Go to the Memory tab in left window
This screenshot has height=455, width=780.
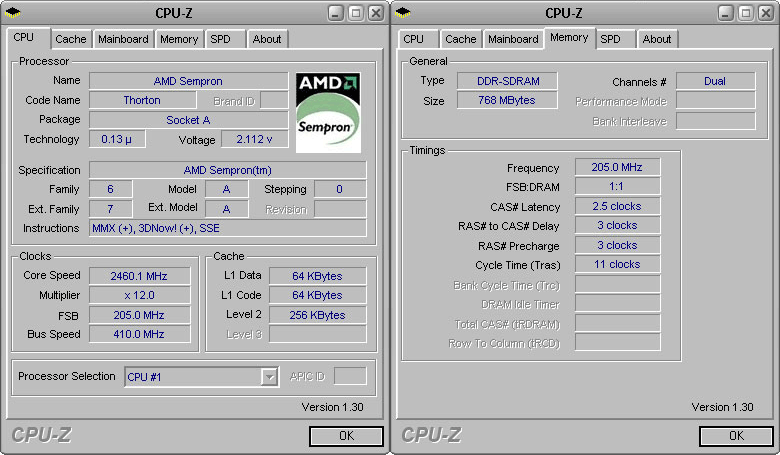tap(179, 39)
